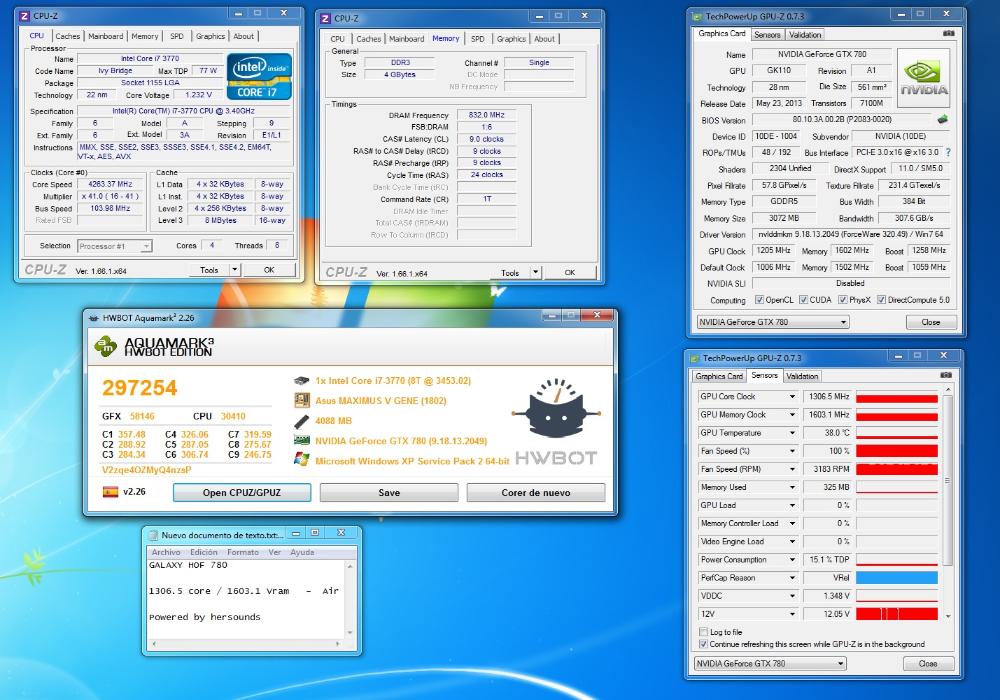Screen dimensions: 1000x700
Task: Click the Tools button in CPU-Z Memory window
Action: click(510, 272)
